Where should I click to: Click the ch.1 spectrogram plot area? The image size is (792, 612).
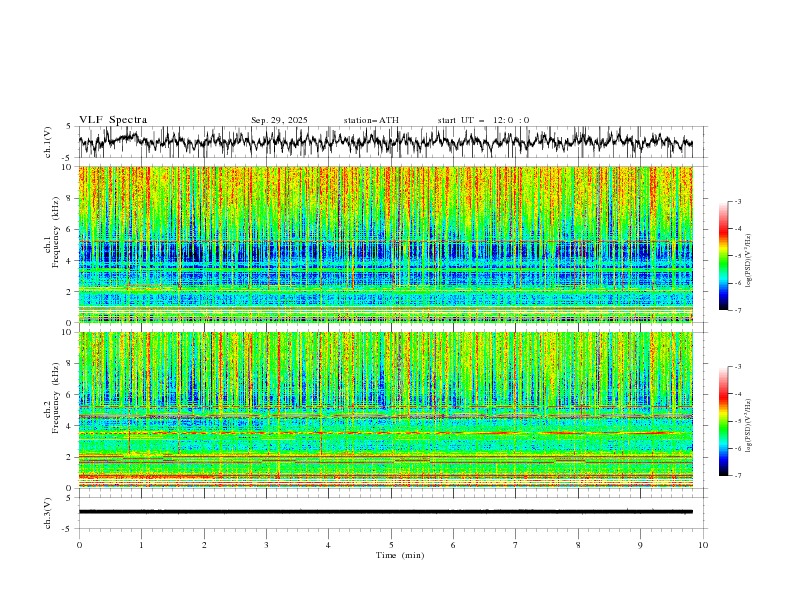click(x=386, y=244)
